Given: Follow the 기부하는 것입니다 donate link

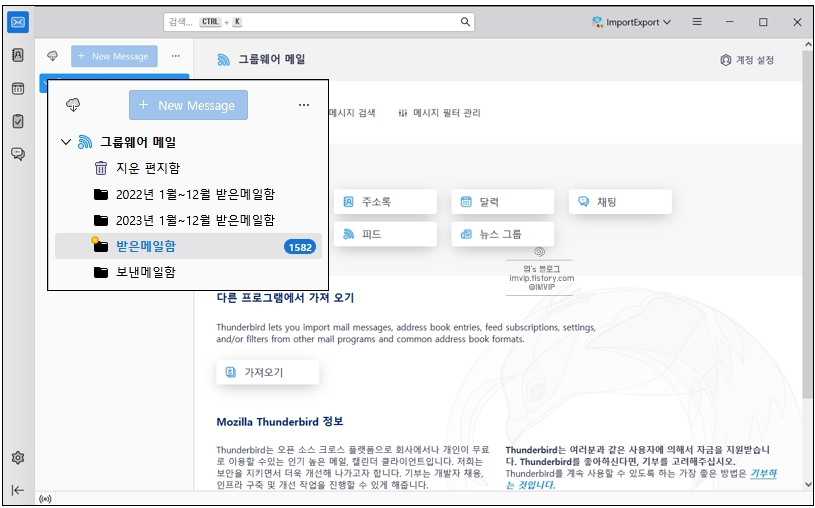Looking at the screenshot, I should (763, 473).
